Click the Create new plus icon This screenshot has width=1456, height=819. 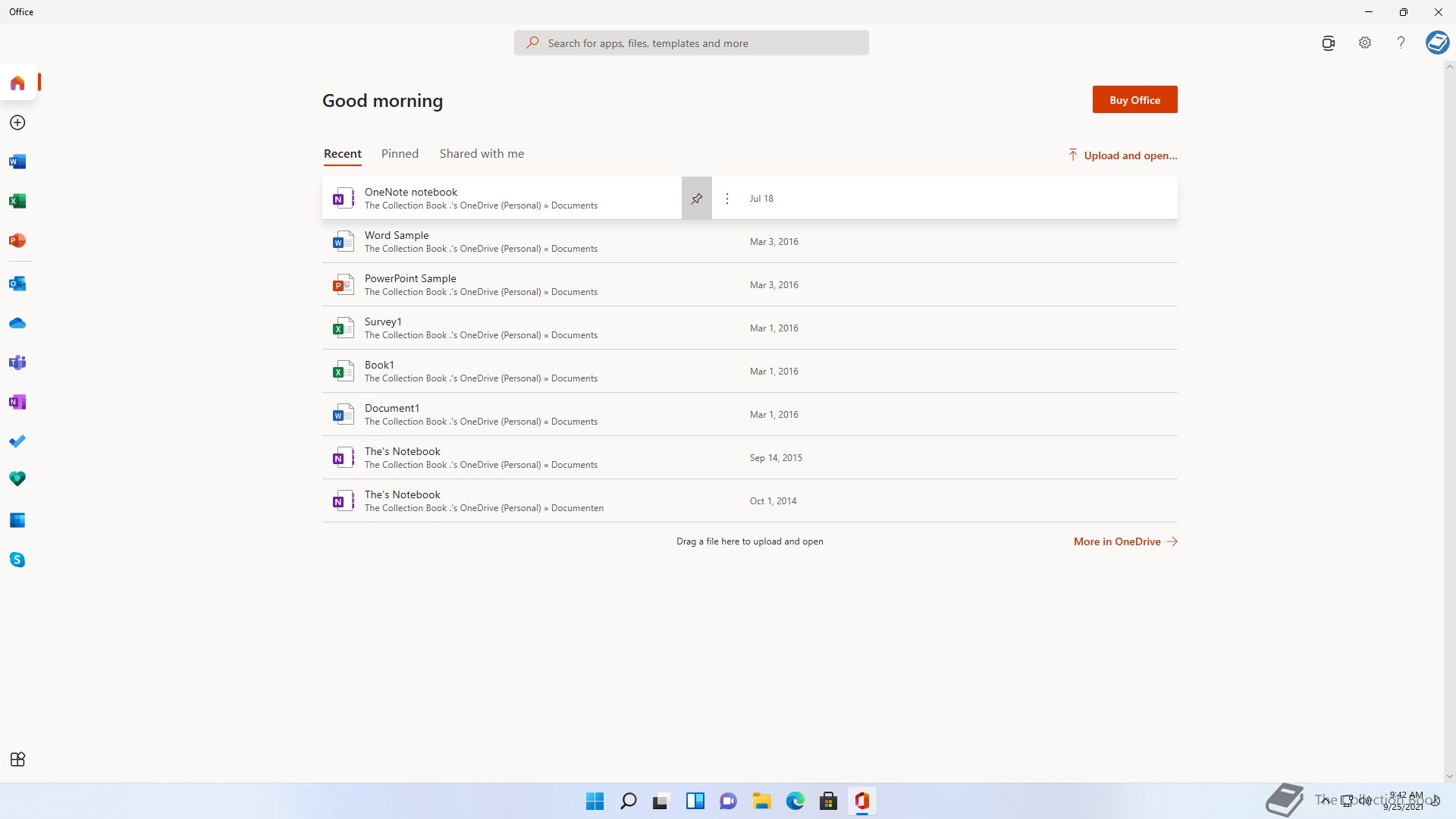17,123
